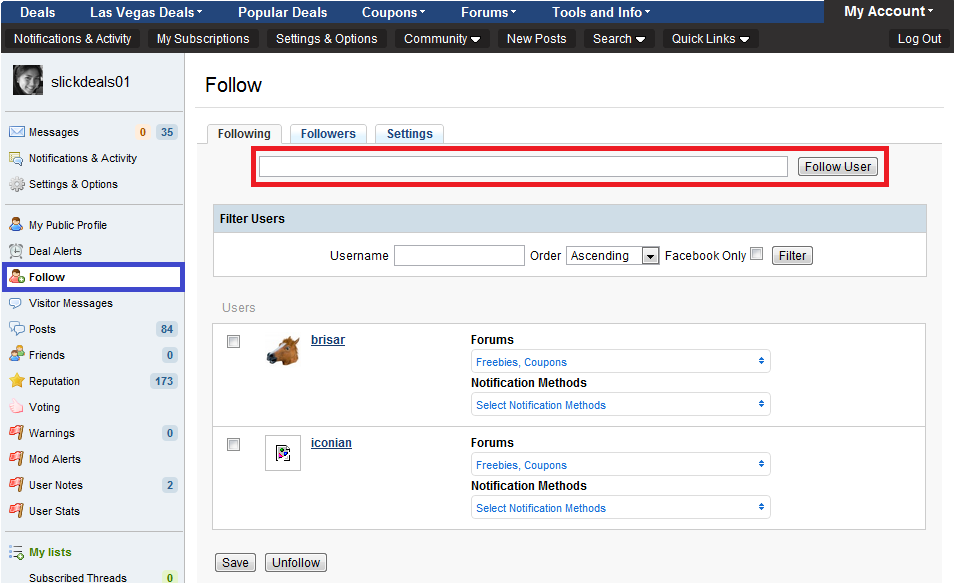
Task: Click the Voting thumbs icon
Action: tap(16, 407)
